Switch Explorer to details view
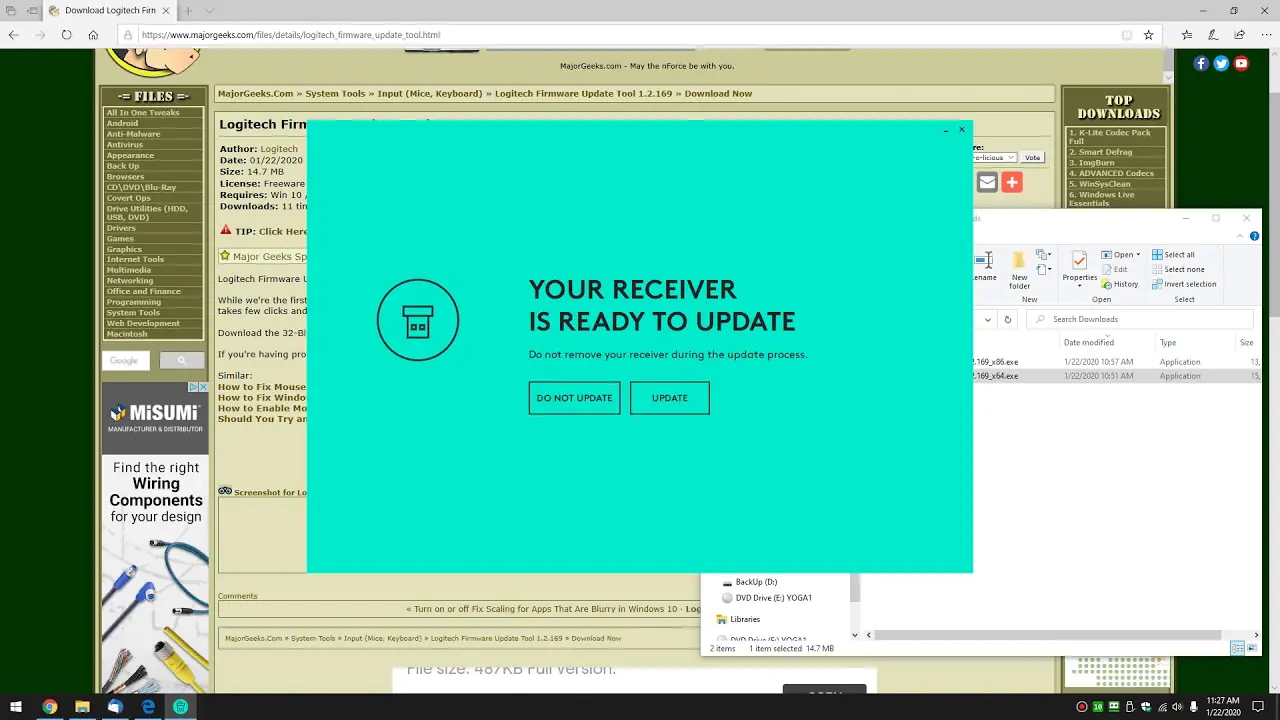1280x720 pixels. (x=1237, y=648)
